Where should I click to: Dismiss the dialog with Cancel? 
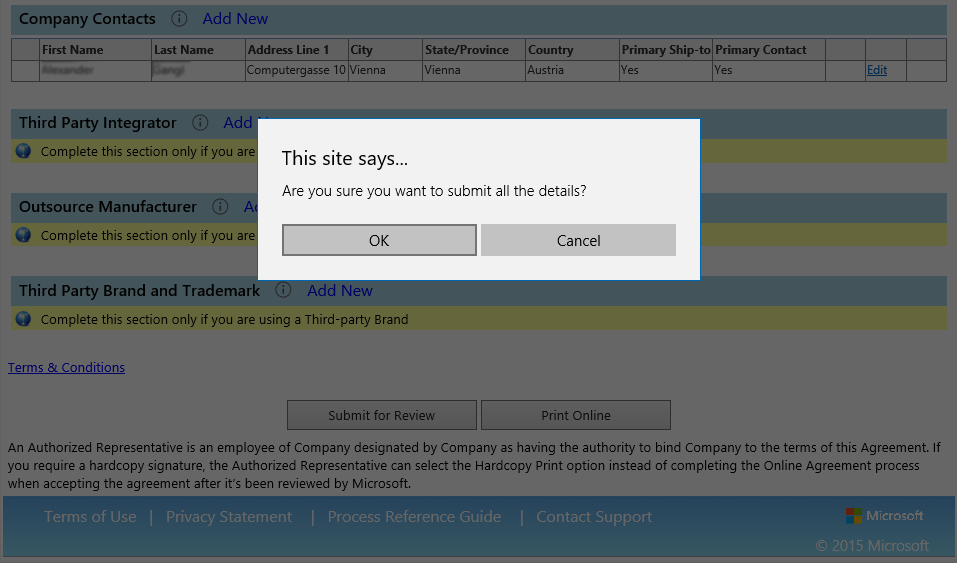click(x=578, y=240)
